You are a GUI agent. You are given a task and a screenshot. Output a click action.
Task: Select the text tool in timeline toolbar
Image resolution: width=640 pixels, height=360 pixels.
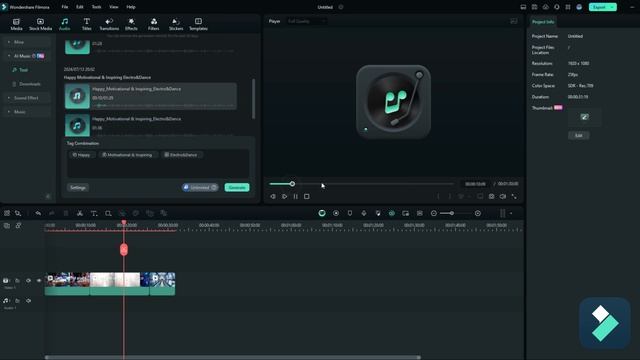pos(94,213)
